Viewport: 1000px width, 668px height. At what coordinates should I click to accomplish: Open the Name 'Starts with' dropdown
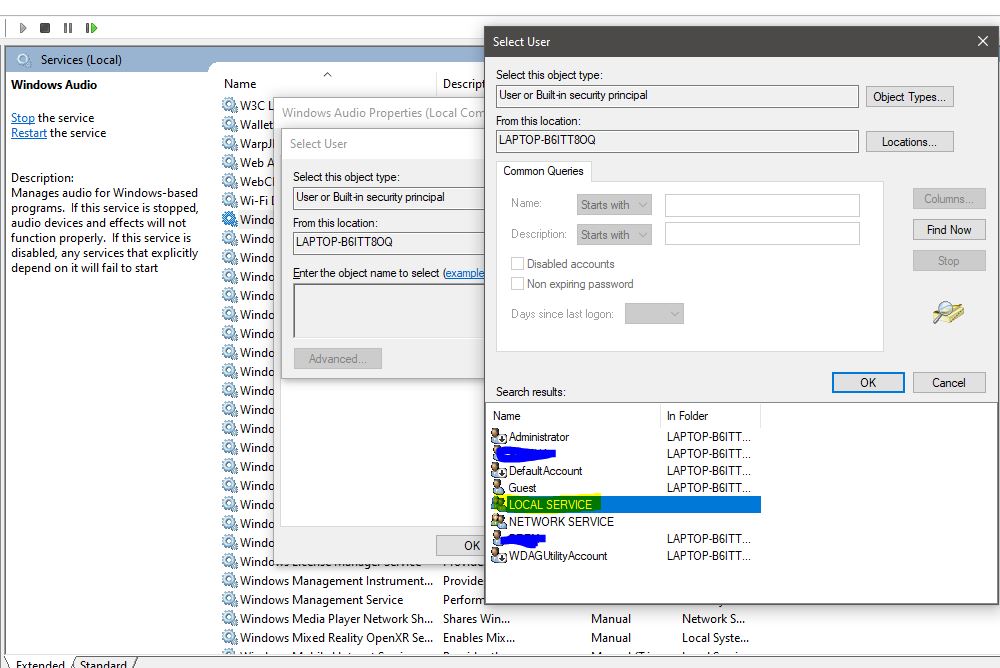pos(613,204)
